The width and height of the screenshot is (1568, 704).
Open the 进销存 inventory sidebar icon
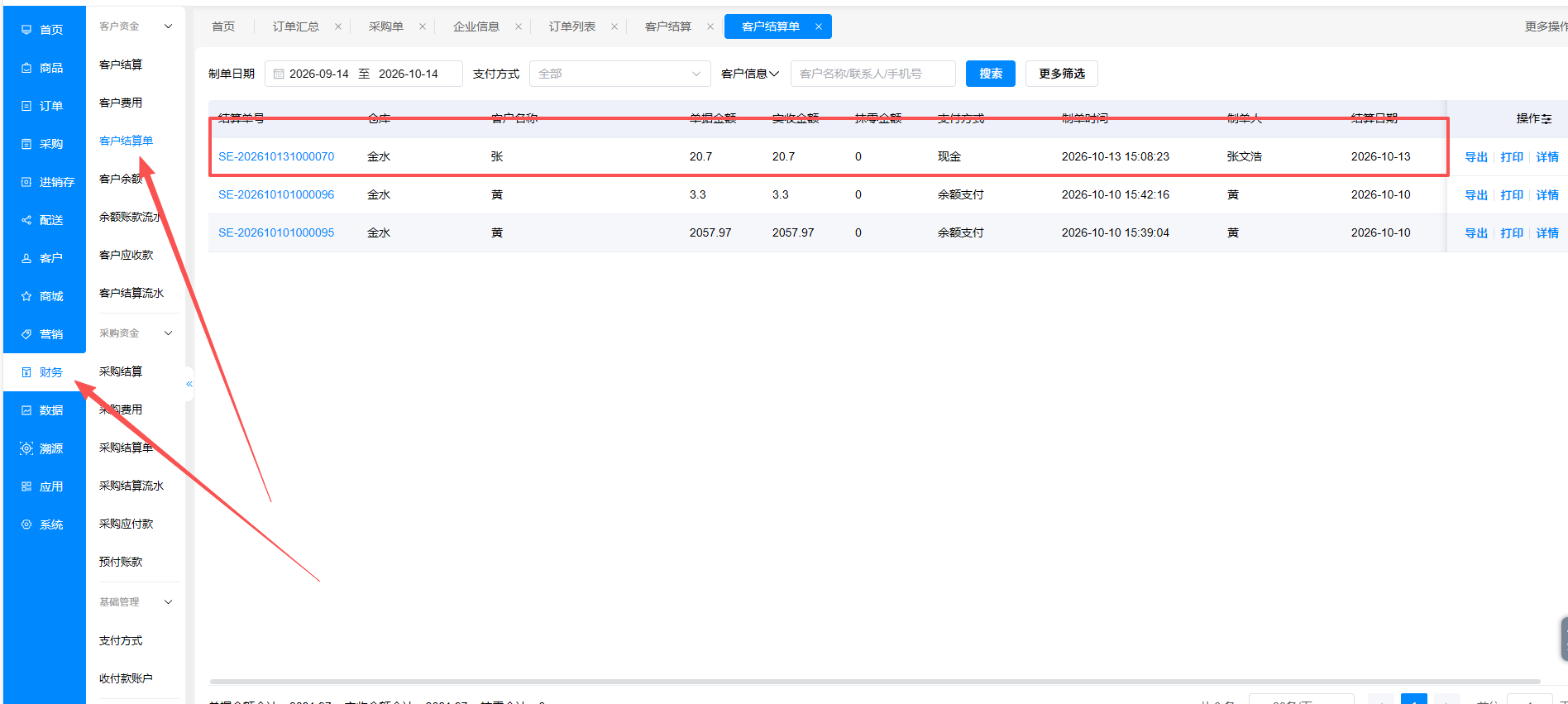(26, 182)
